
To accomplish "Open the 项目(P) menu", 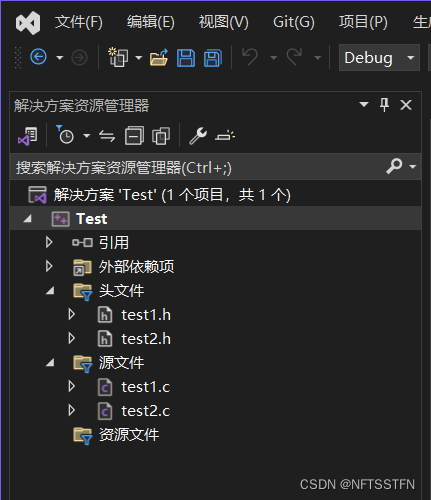I will 363,22.
